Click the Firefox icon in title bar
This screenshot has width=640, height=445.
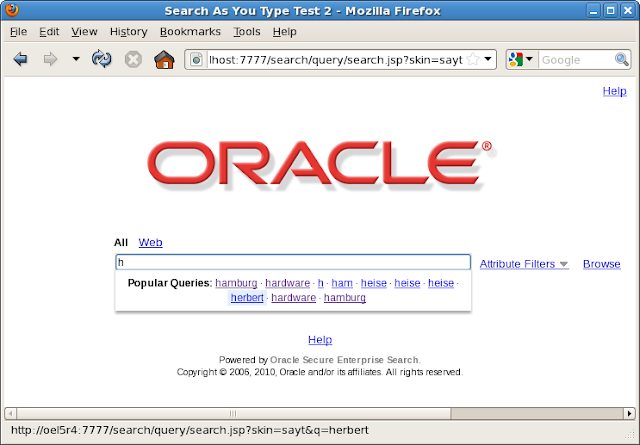point(12,9)
